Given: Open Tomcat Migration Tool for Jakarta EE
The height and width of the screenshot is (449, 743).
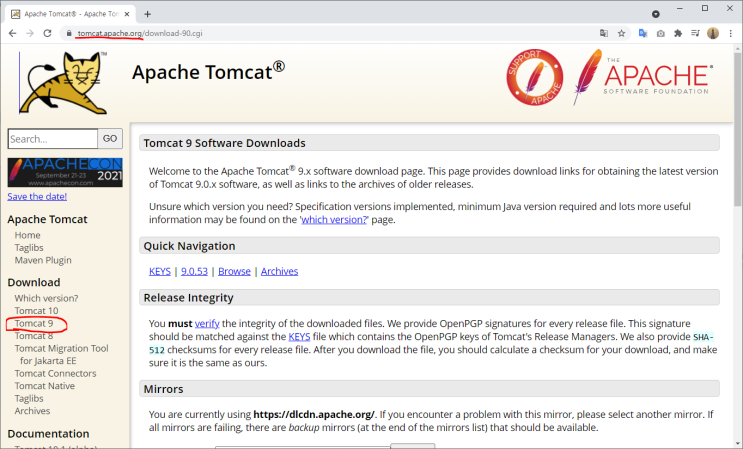Looking at the screenshot, I should (x=62, y=354).
